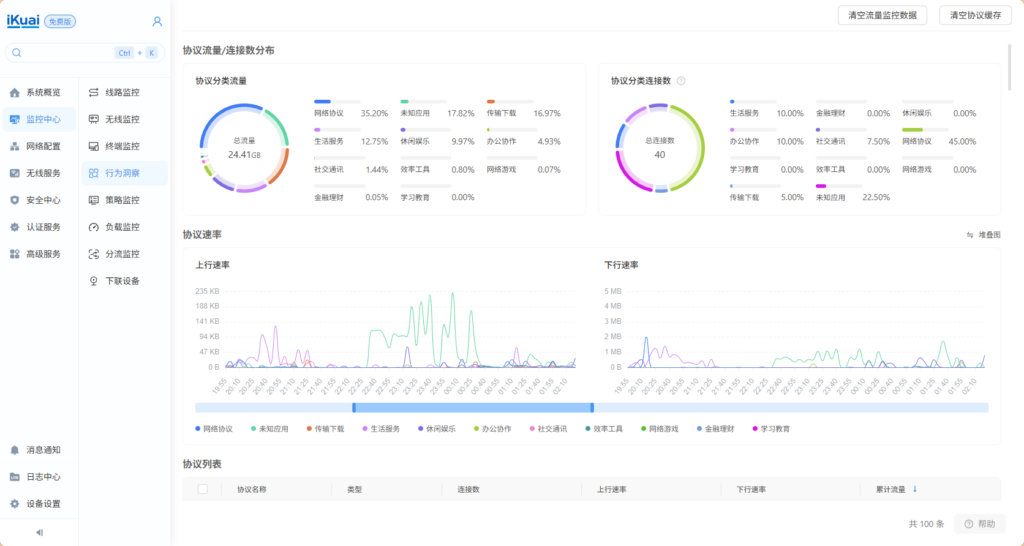Open 下联设备 menu item
The image size is (1024, 546).
(x=124, y=281)
